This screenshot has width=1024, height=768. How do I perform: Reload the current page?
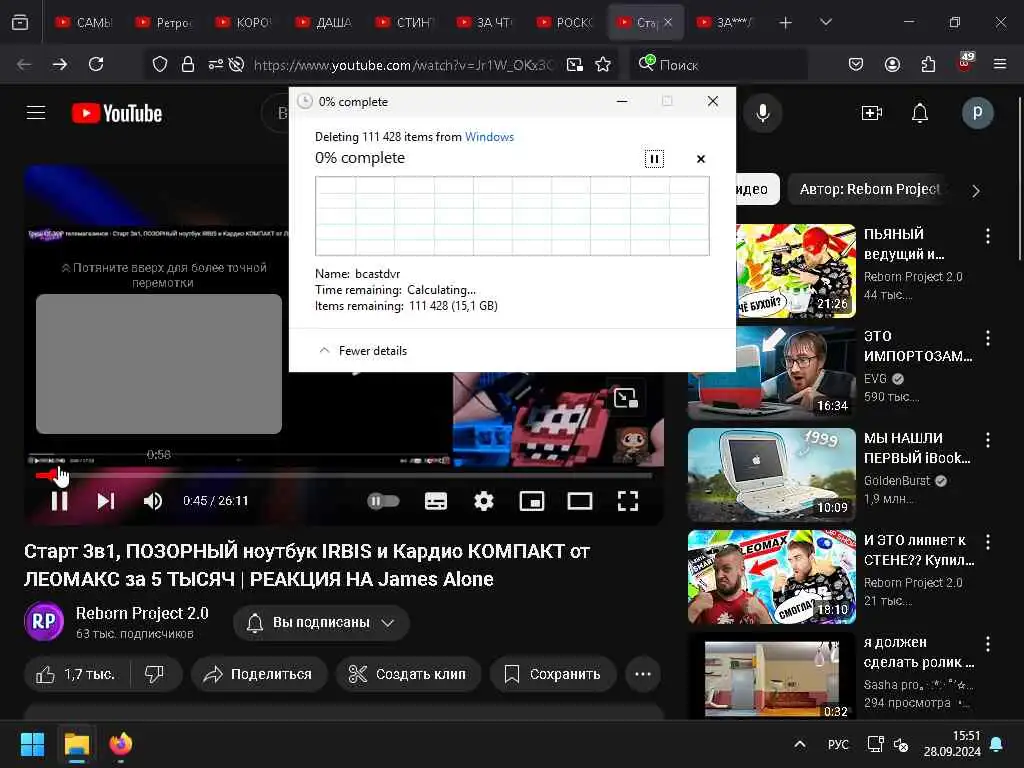(96, 64)
